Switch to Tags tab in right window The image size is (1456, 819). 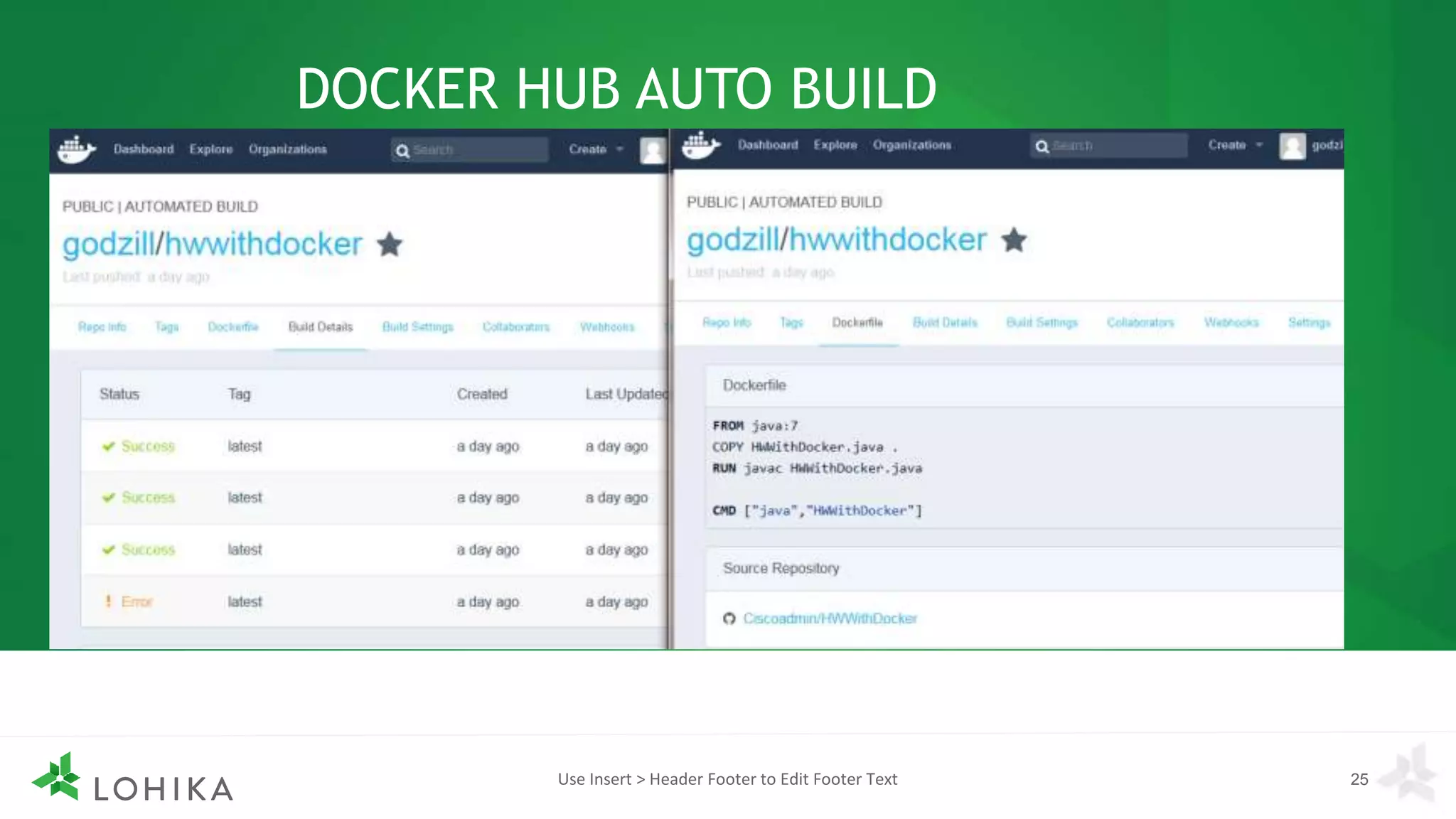[x=791, y=323]
